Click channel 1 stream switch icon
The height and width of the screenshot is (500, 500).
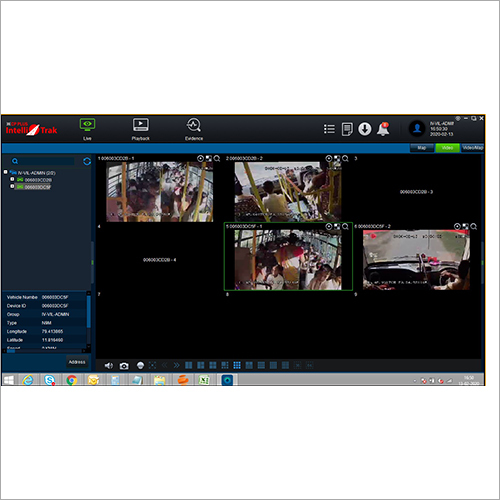[x=209, y=159]
